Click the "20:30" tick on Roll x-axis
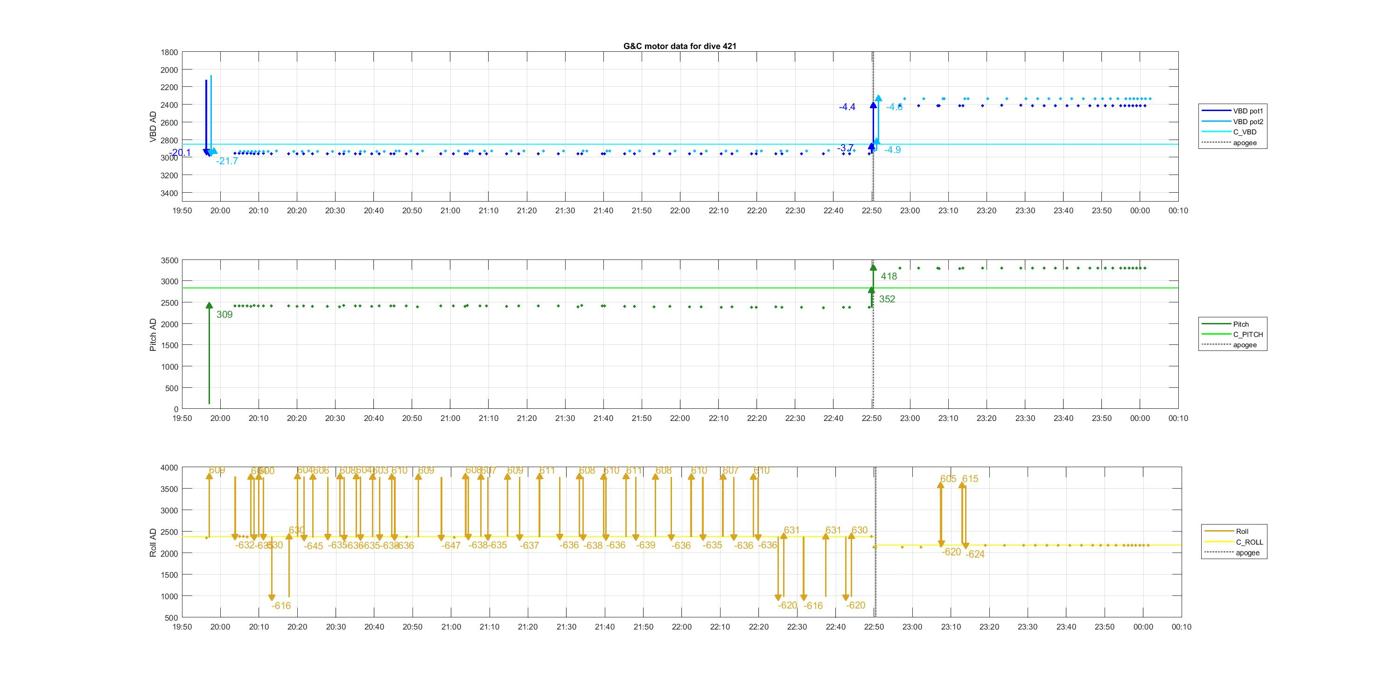 (335, 627)
